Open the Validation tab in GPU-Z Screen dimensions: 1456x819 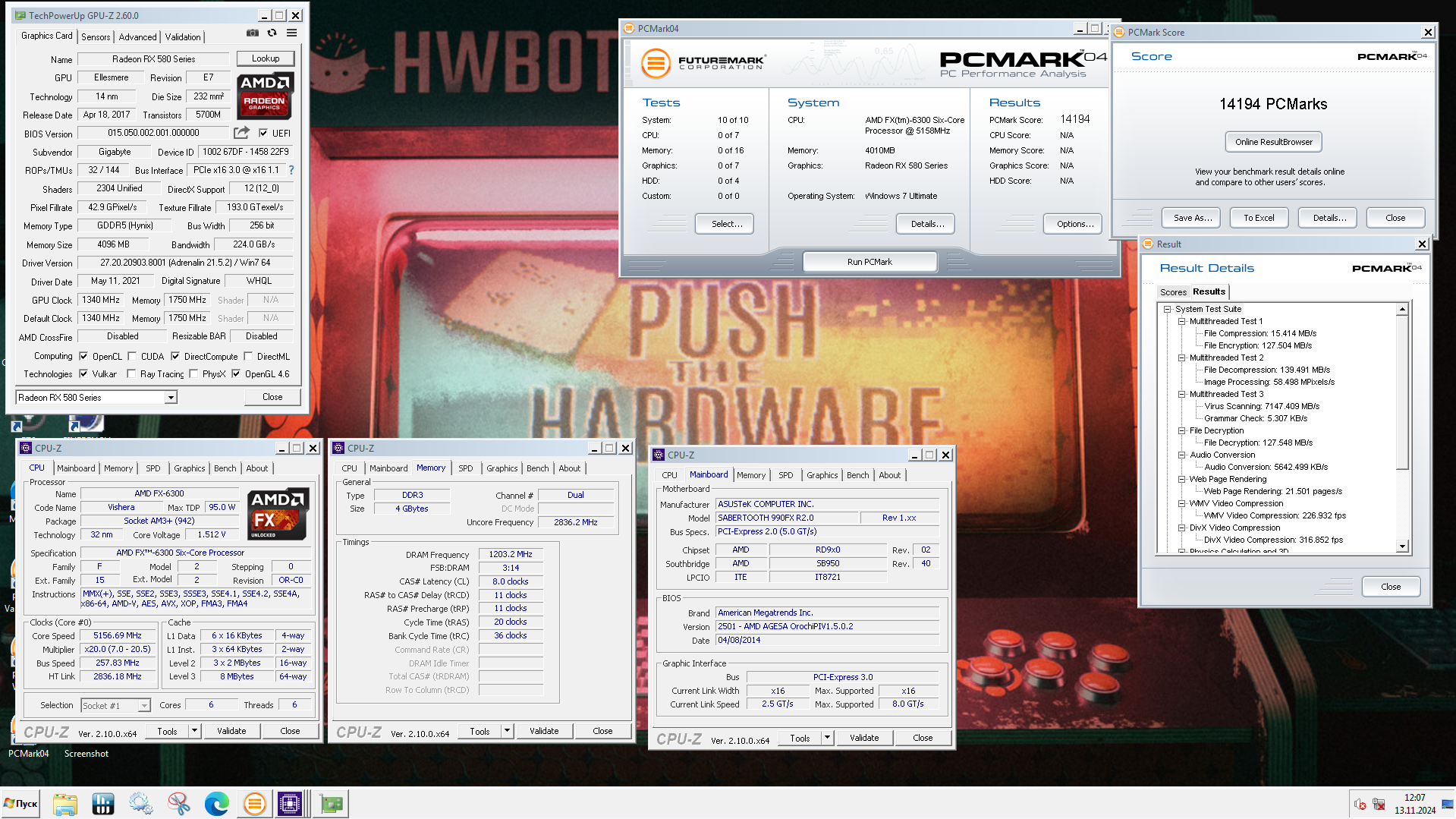pyautogui.click(x=183, y=36)
